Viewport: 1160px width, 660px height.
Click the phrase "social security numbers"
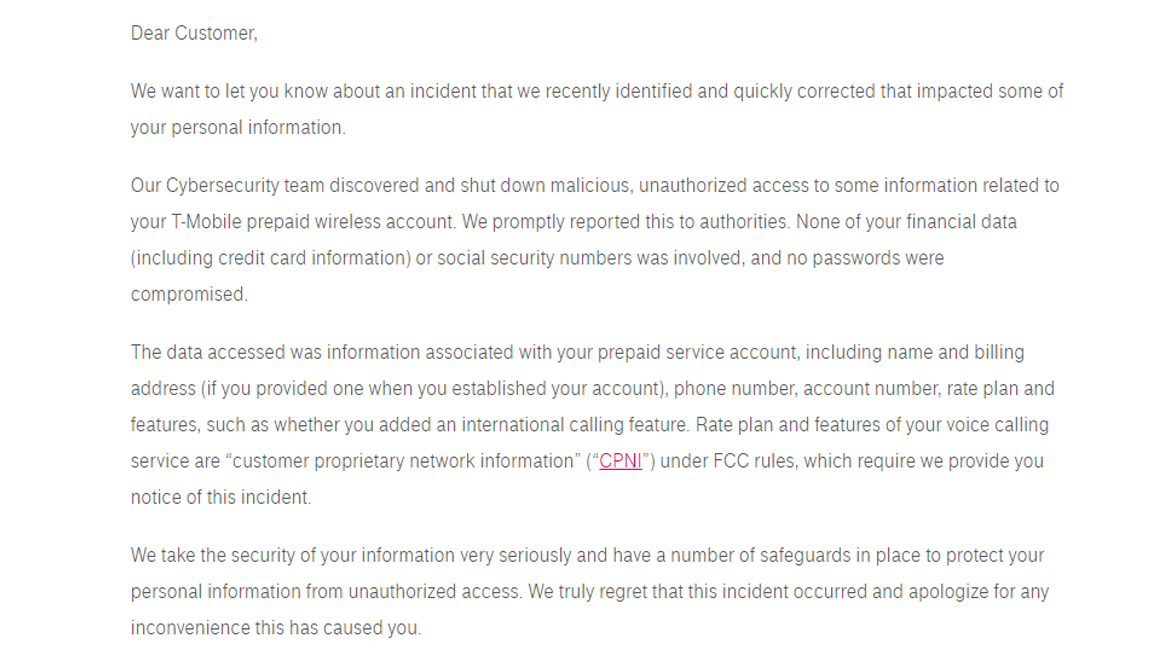(531, 258)
